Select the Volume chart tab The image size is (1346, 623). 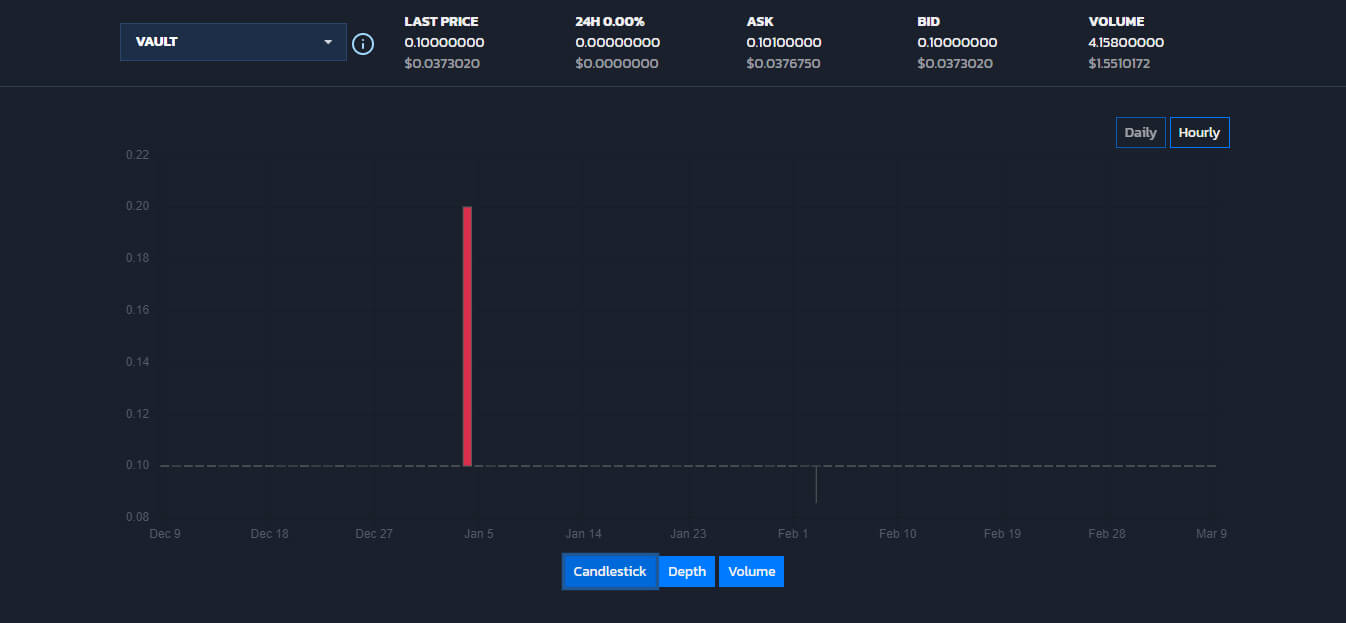pyautogui.click(x=751, y=571)
